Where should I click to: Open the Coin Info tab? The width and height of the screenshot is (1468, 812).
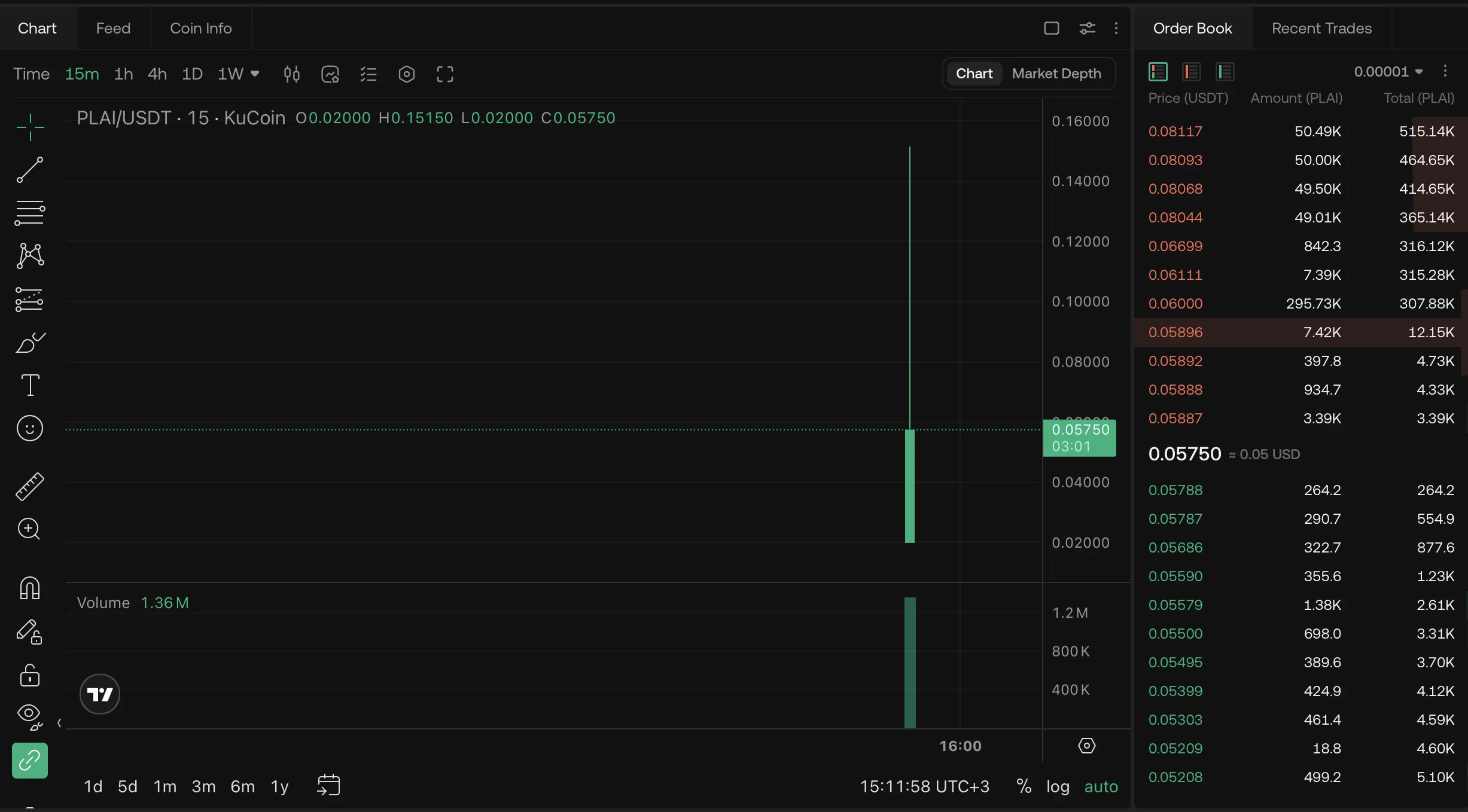(x=200, y=28)
